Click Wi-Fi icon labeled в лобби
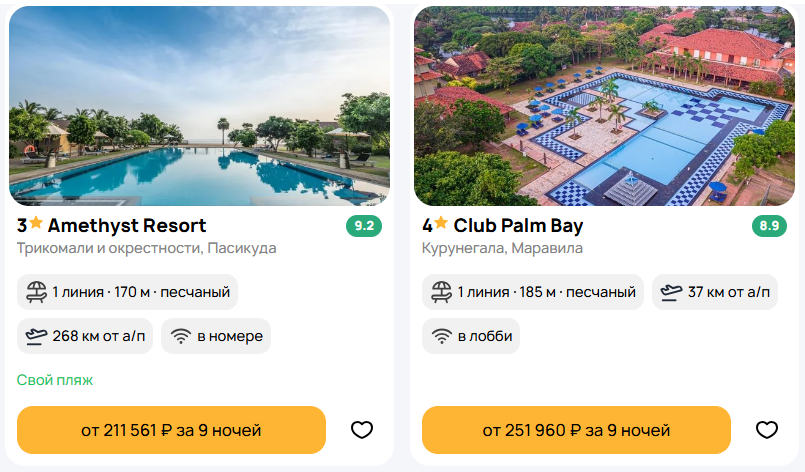This screenshot has width=805, height=472. [x=442, y=336]
